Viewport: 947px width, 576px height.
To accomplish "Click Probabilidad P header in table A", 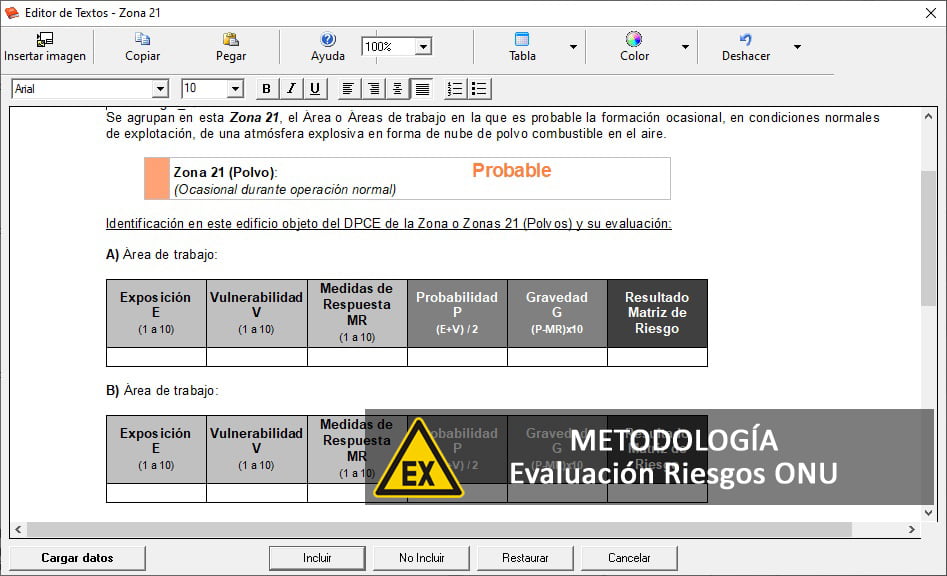I will click(x=457, y=313).
